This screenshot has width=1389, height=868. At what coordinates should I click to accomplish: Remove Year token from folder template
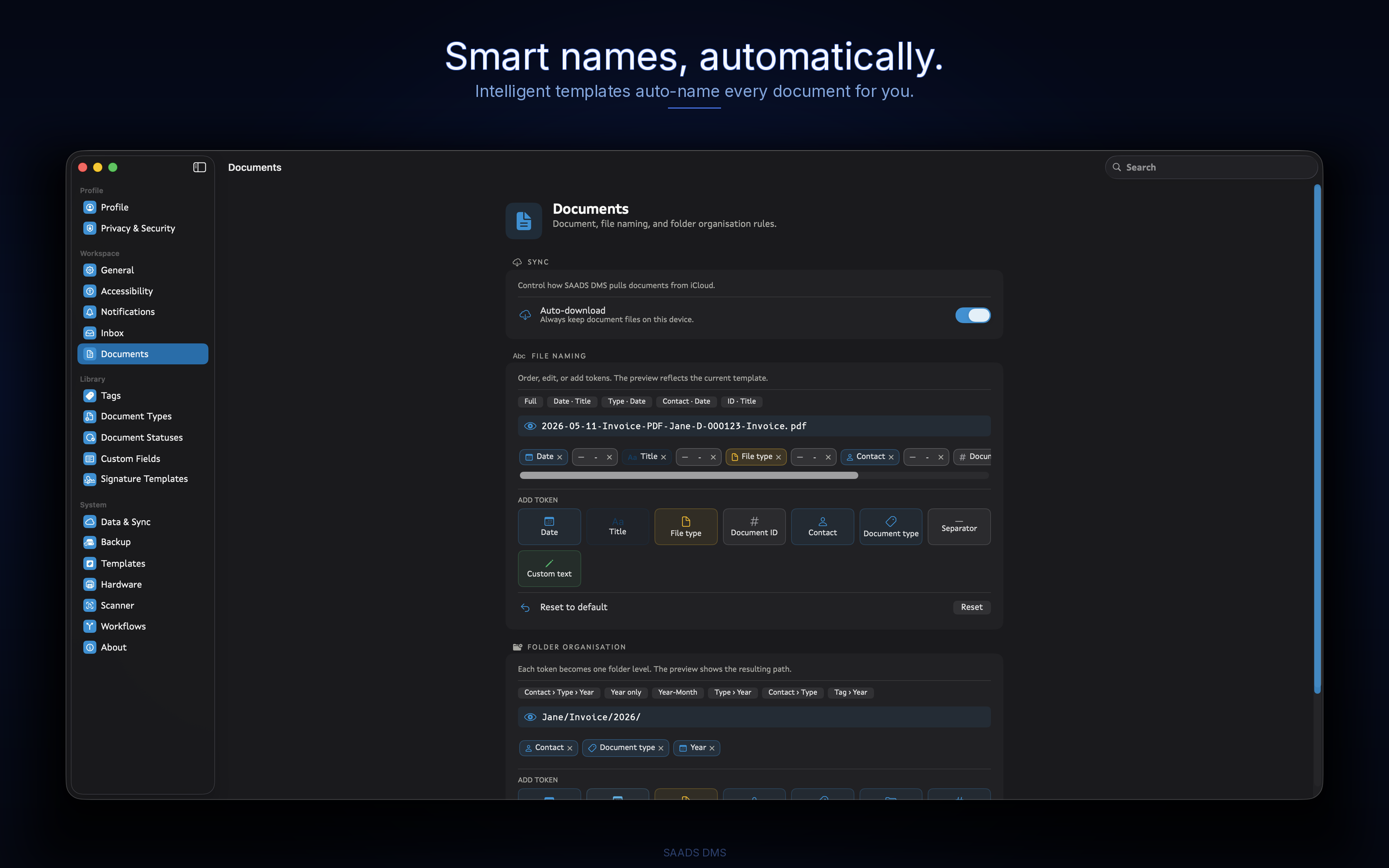pyautogui.click(x=712, y=748)
